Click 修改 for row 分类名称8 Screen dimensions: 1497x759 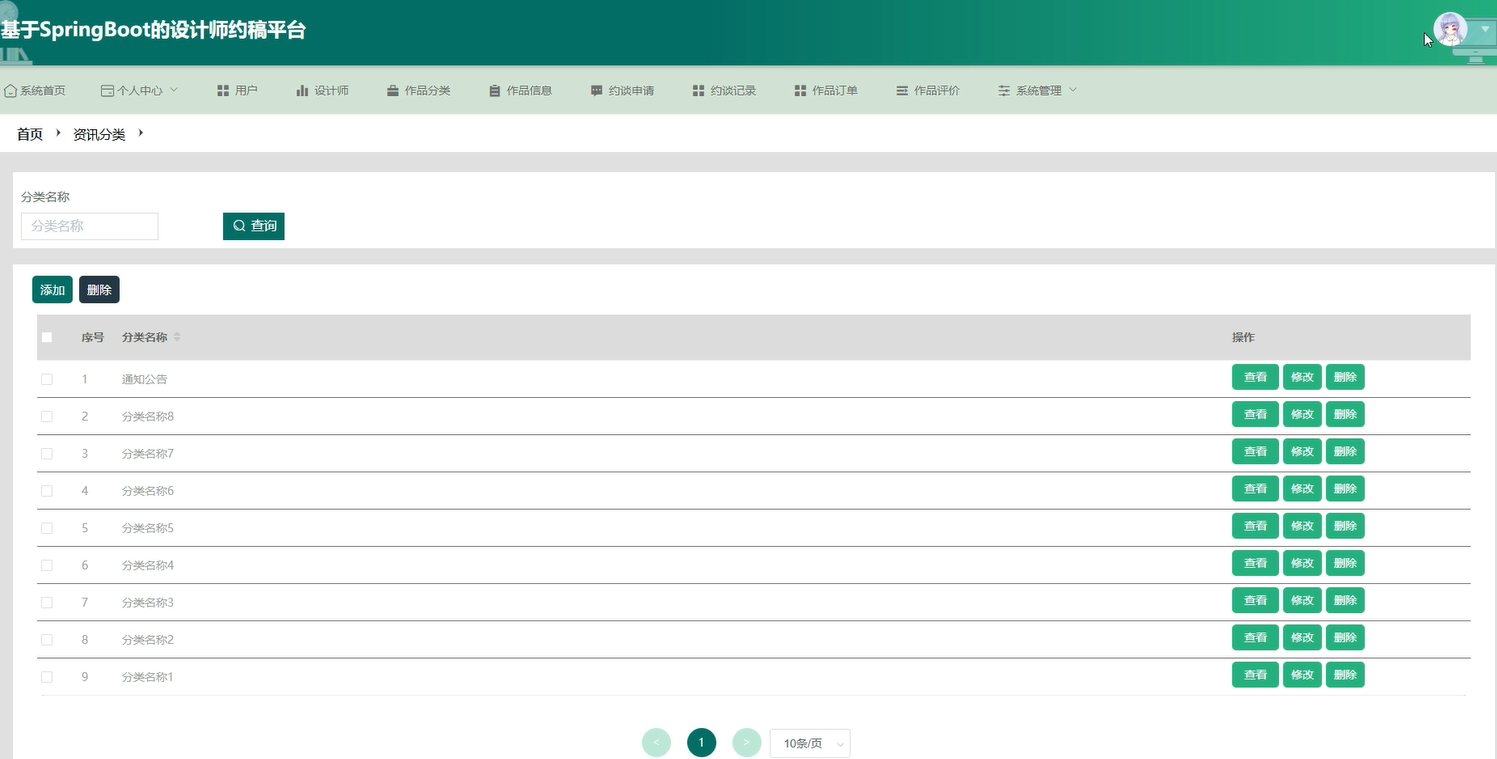[1302, 414]
